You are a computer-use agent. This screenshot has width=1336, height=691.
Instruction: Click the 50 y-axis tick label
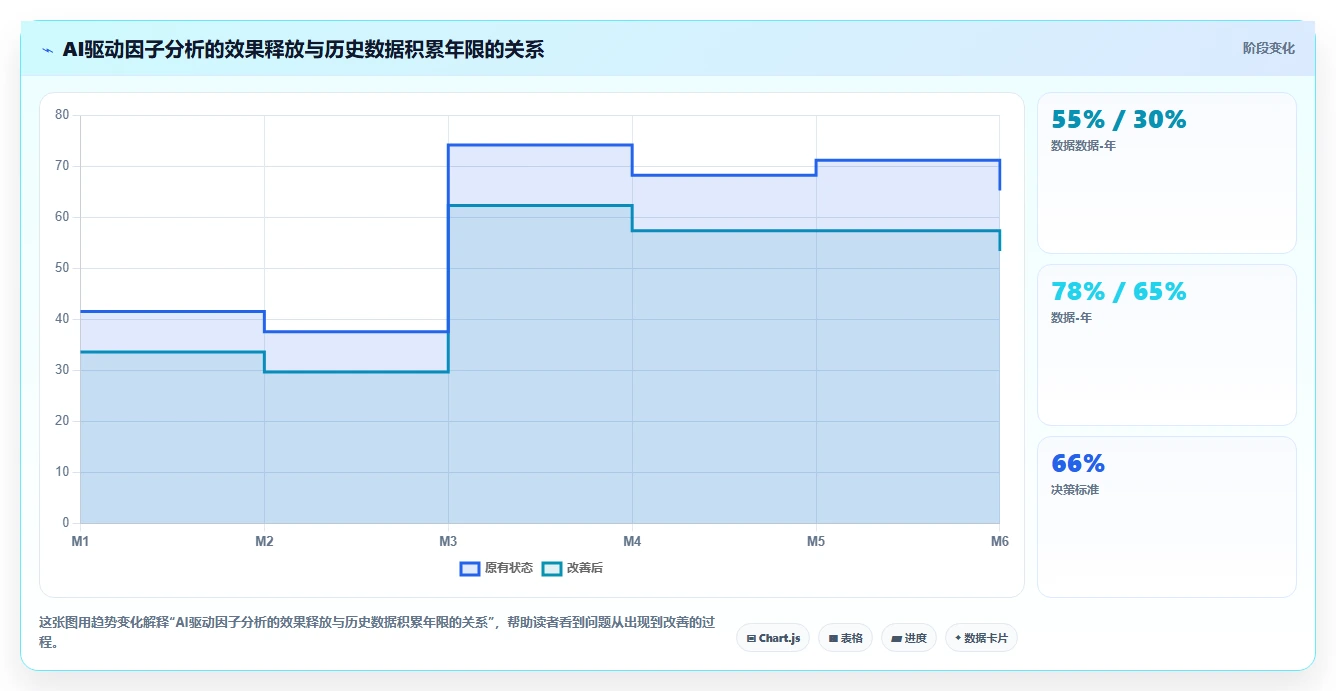click(x=62, y=268)
